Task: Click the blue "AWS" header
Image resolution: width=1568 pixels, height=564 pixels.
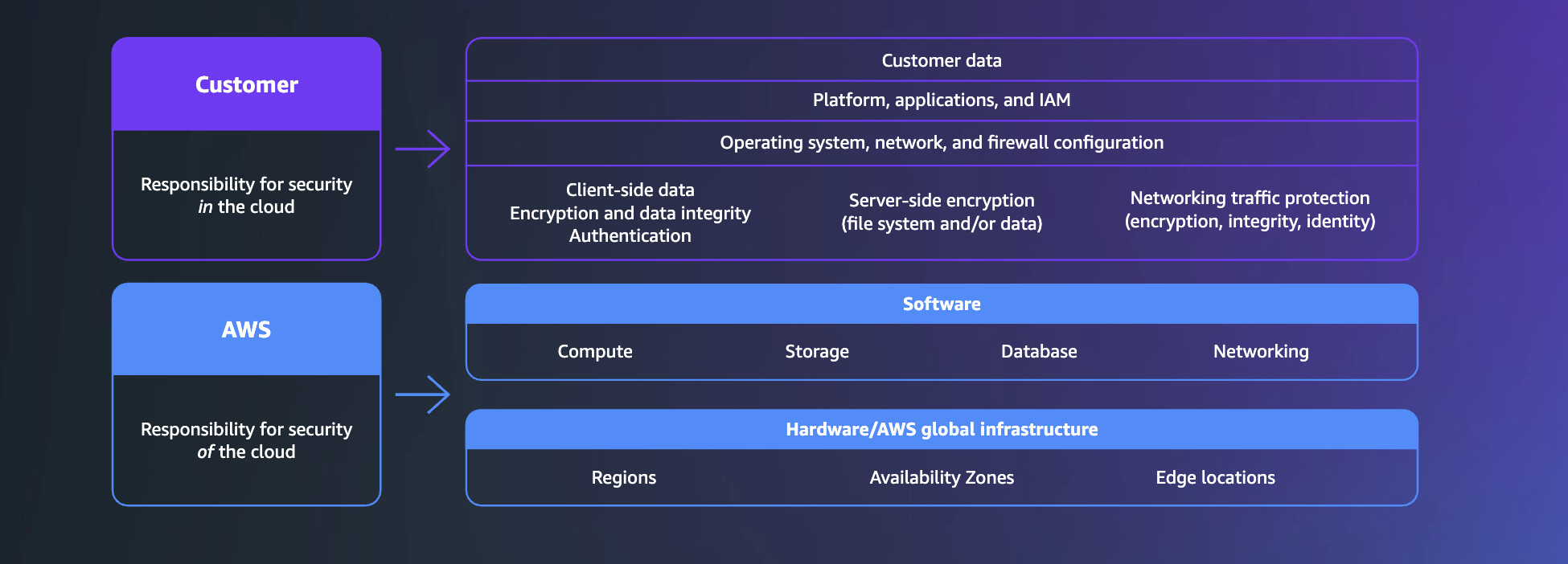Action: pos(246,329)
